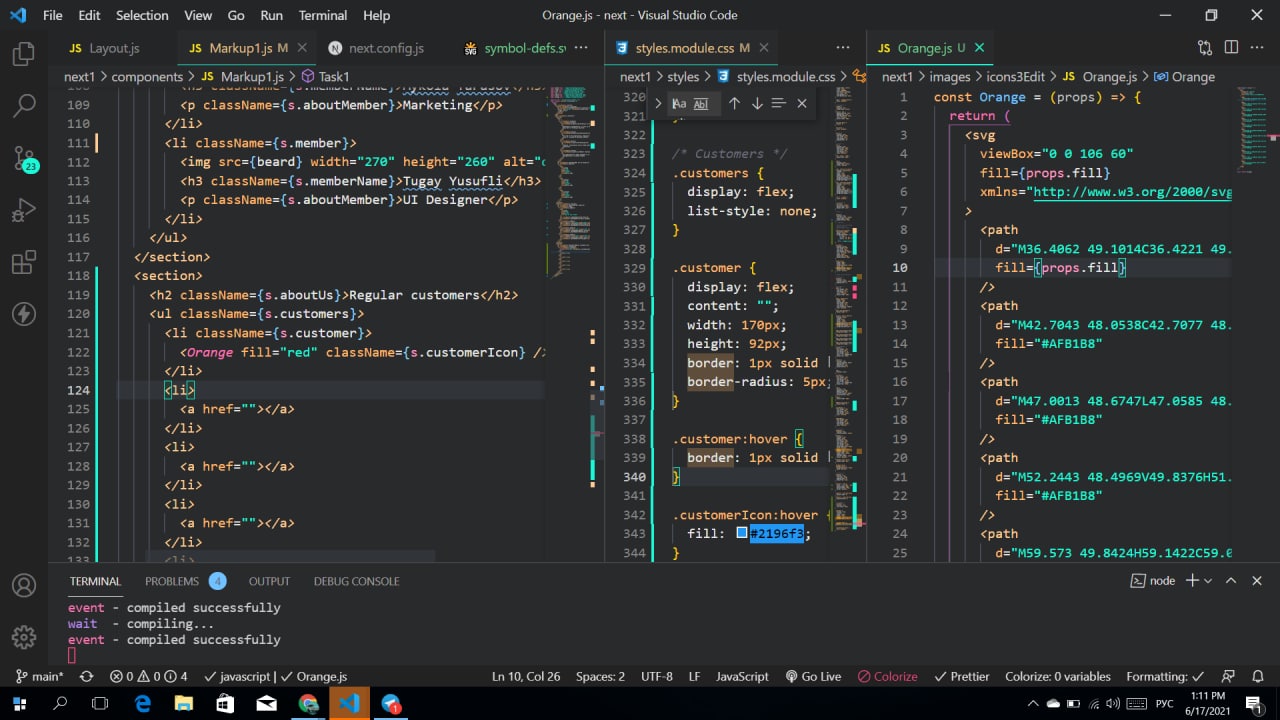The image size is (1280, 720).
Task: Open Source Control view with 23 changes
Action: pyautogui.click(x=24, y=159)
